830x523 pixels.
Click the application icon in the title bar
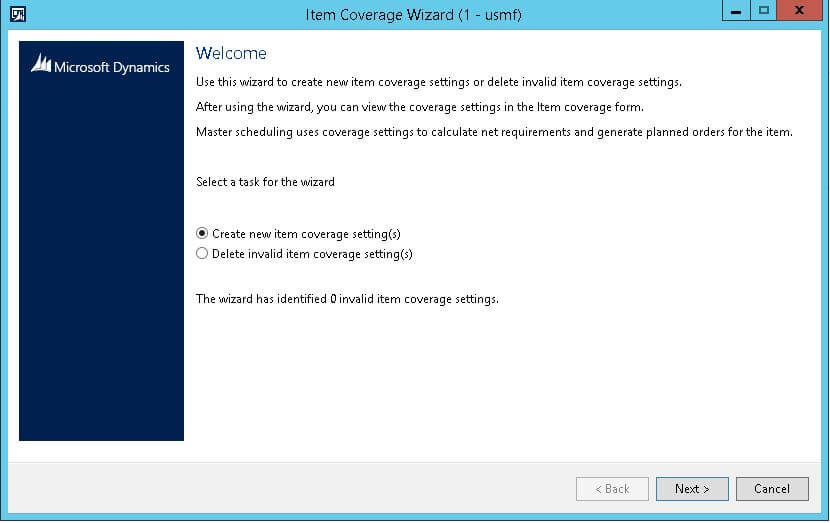tap(17, 14)
